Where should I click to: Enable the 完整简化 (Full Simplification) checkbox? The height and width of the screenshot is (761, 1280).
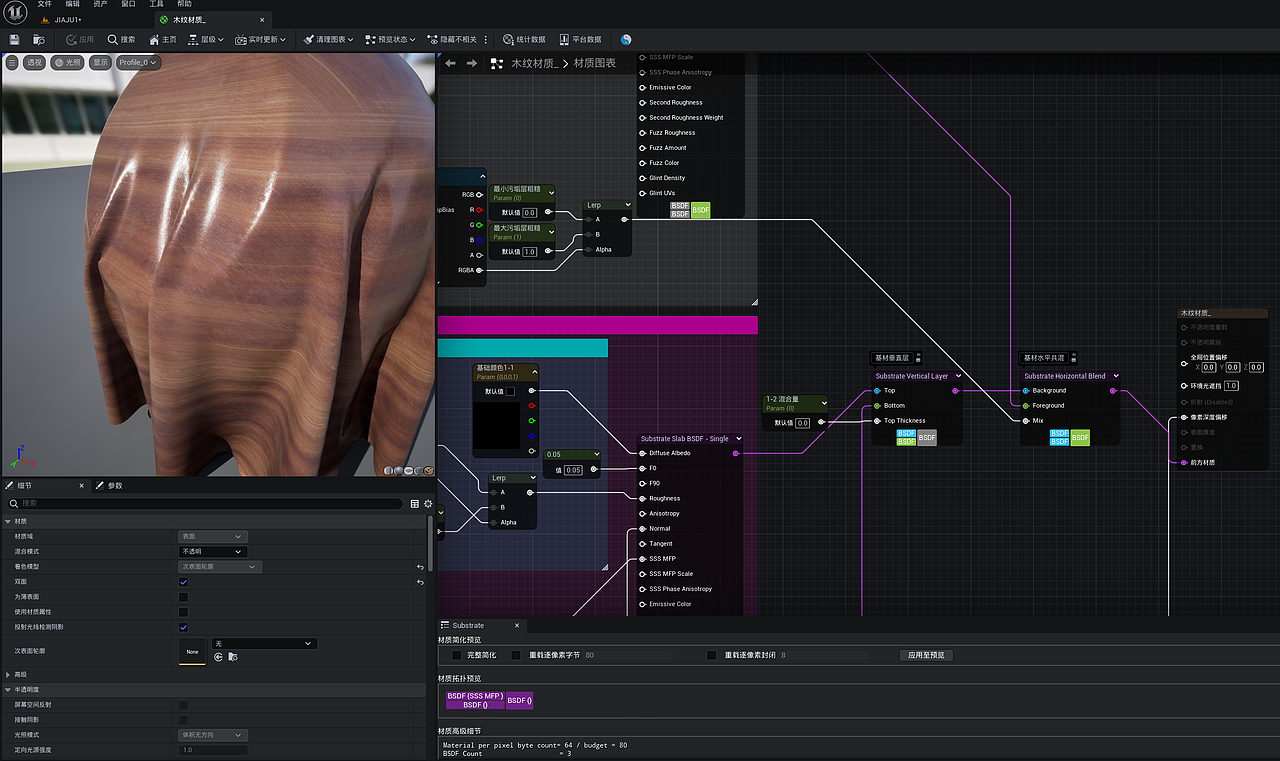457,655
